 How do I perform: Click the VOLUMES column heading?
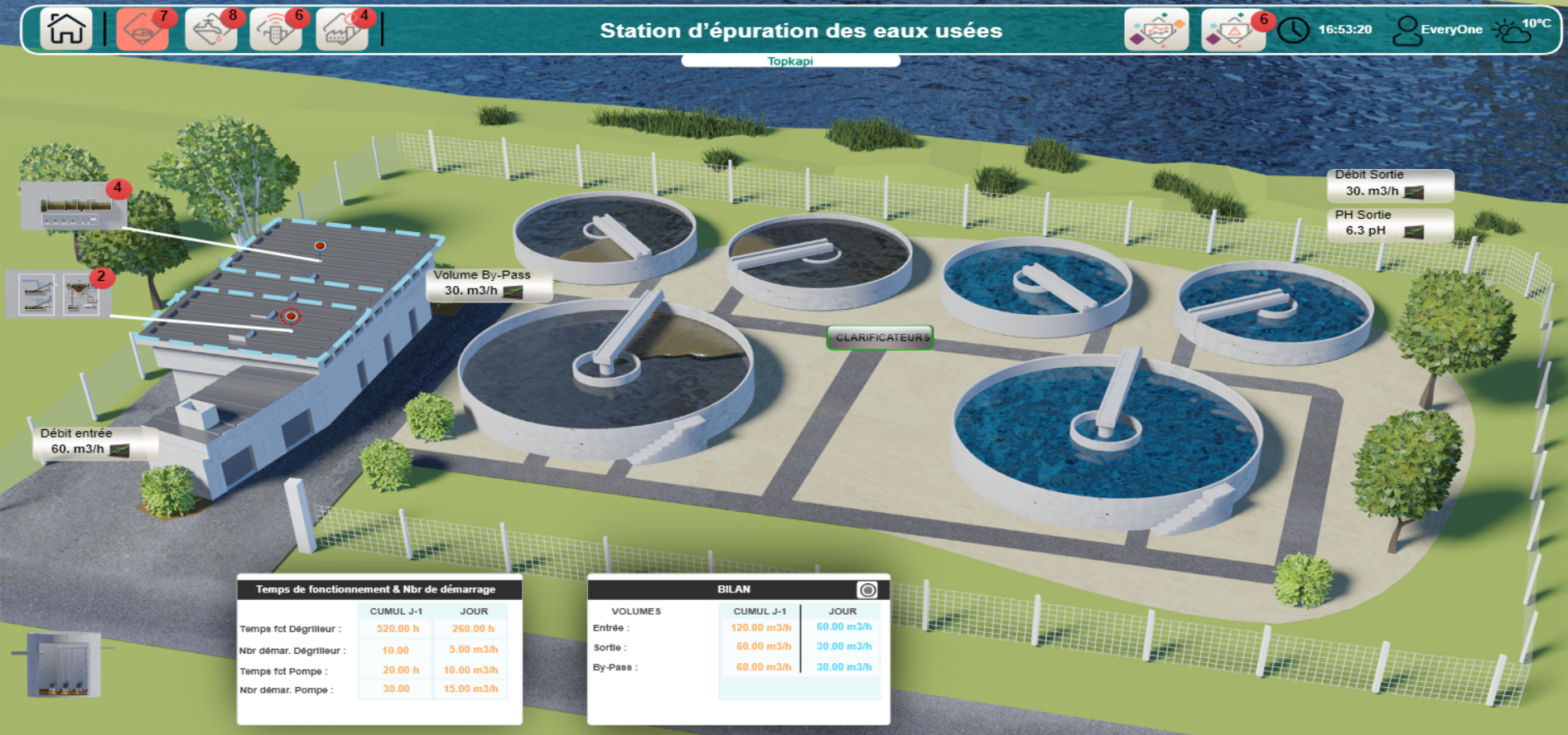click(636, 612)
